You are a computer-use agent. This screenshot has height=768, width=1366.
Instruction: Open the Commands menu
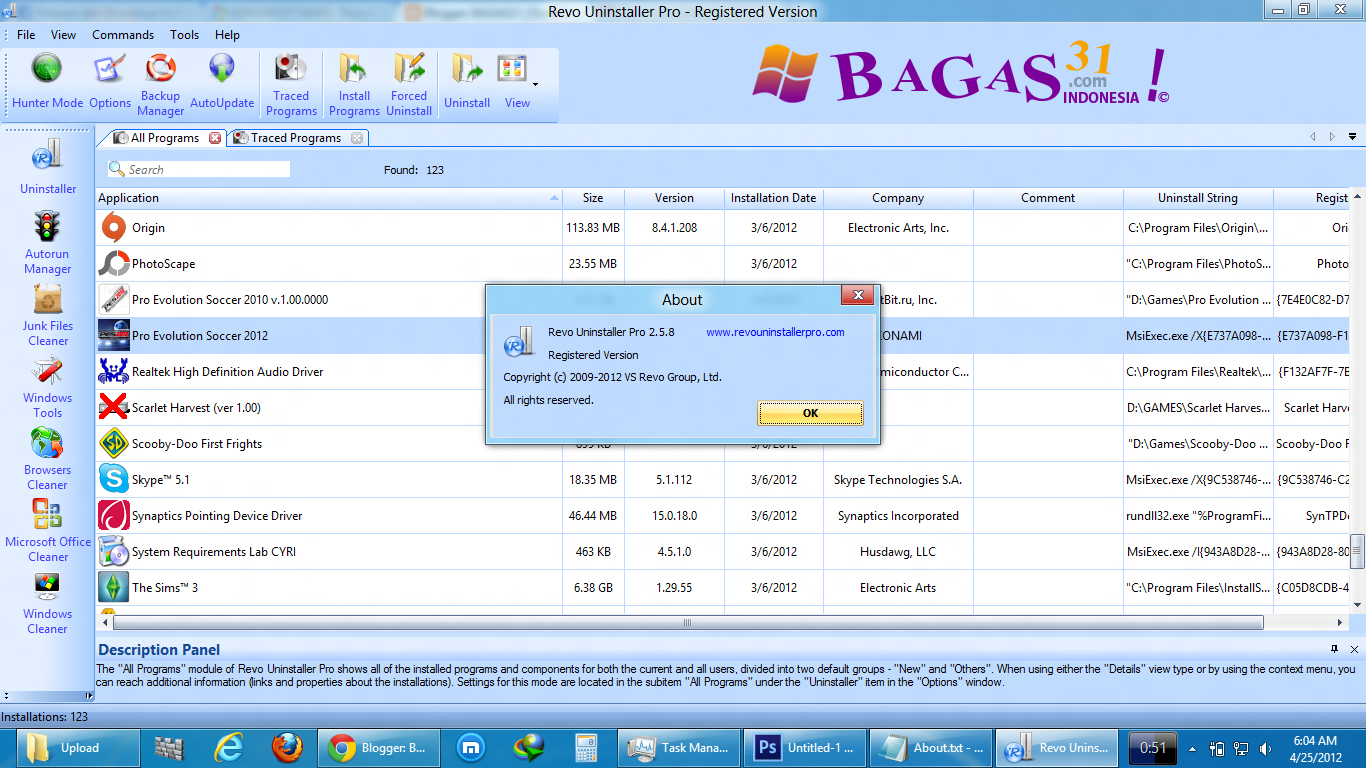point(123,34)
